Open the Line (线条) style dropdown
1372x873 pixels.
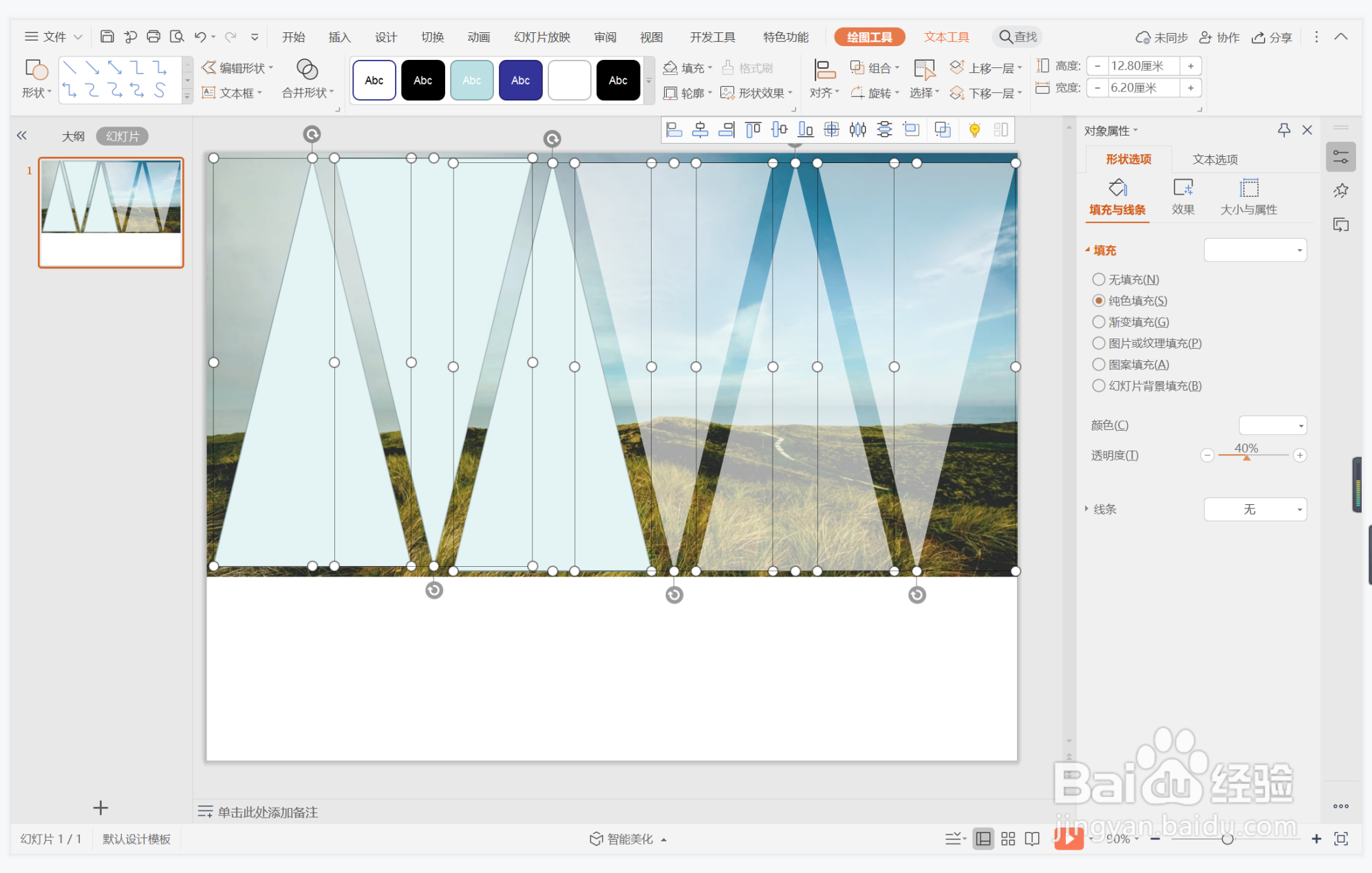tap(1255, 509)
